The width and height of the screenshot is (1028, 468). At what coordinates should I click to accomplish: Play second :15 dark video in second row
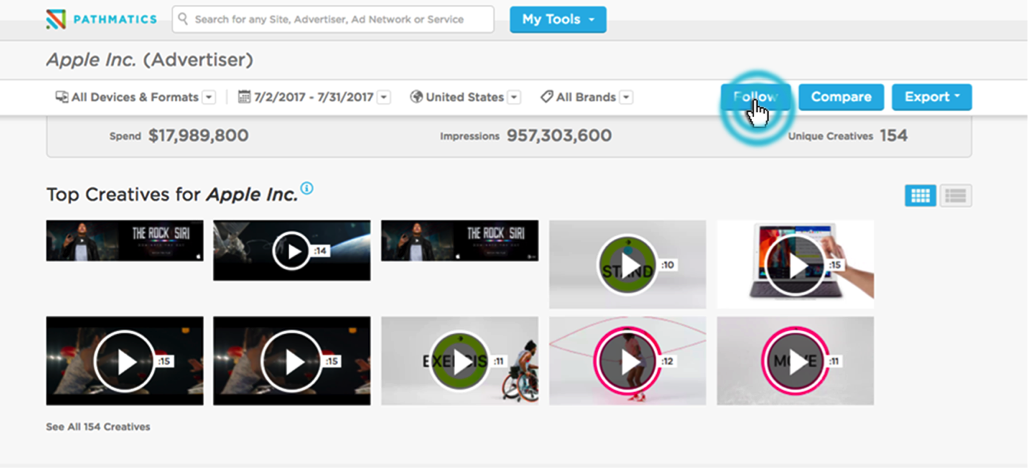coord(292,361)
